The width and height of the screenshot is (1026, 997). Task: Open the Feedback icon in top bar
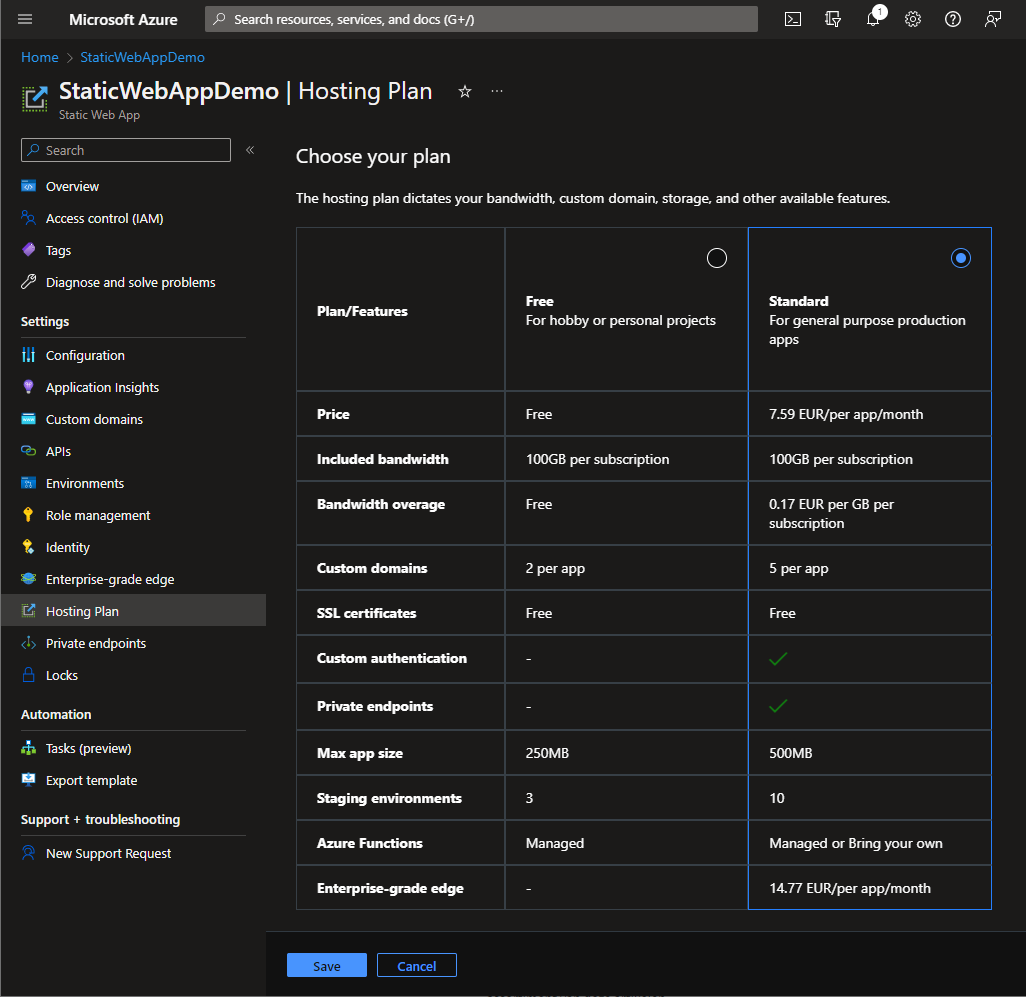993,19
